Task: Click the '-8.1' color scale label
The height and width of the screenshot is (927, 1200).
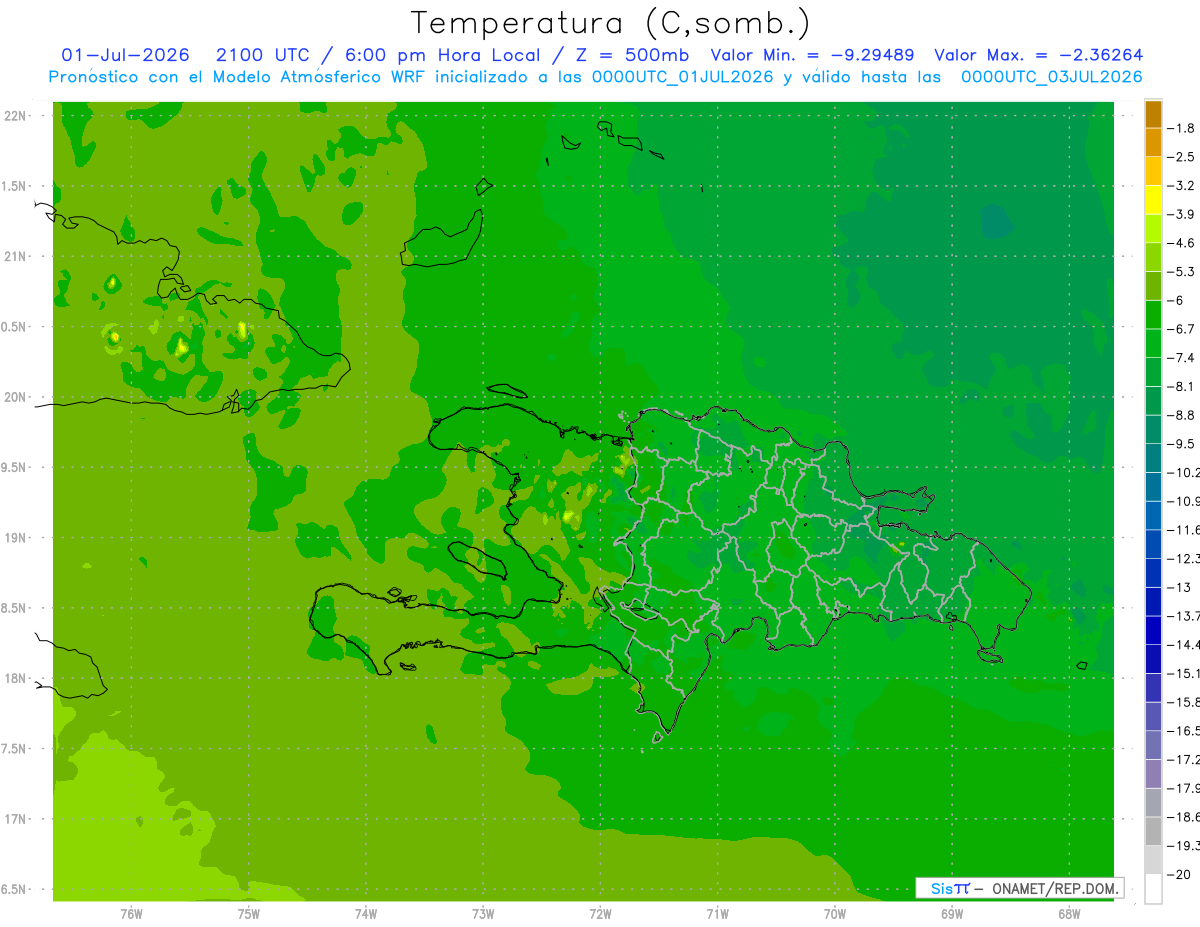Action: [1181, 386]
